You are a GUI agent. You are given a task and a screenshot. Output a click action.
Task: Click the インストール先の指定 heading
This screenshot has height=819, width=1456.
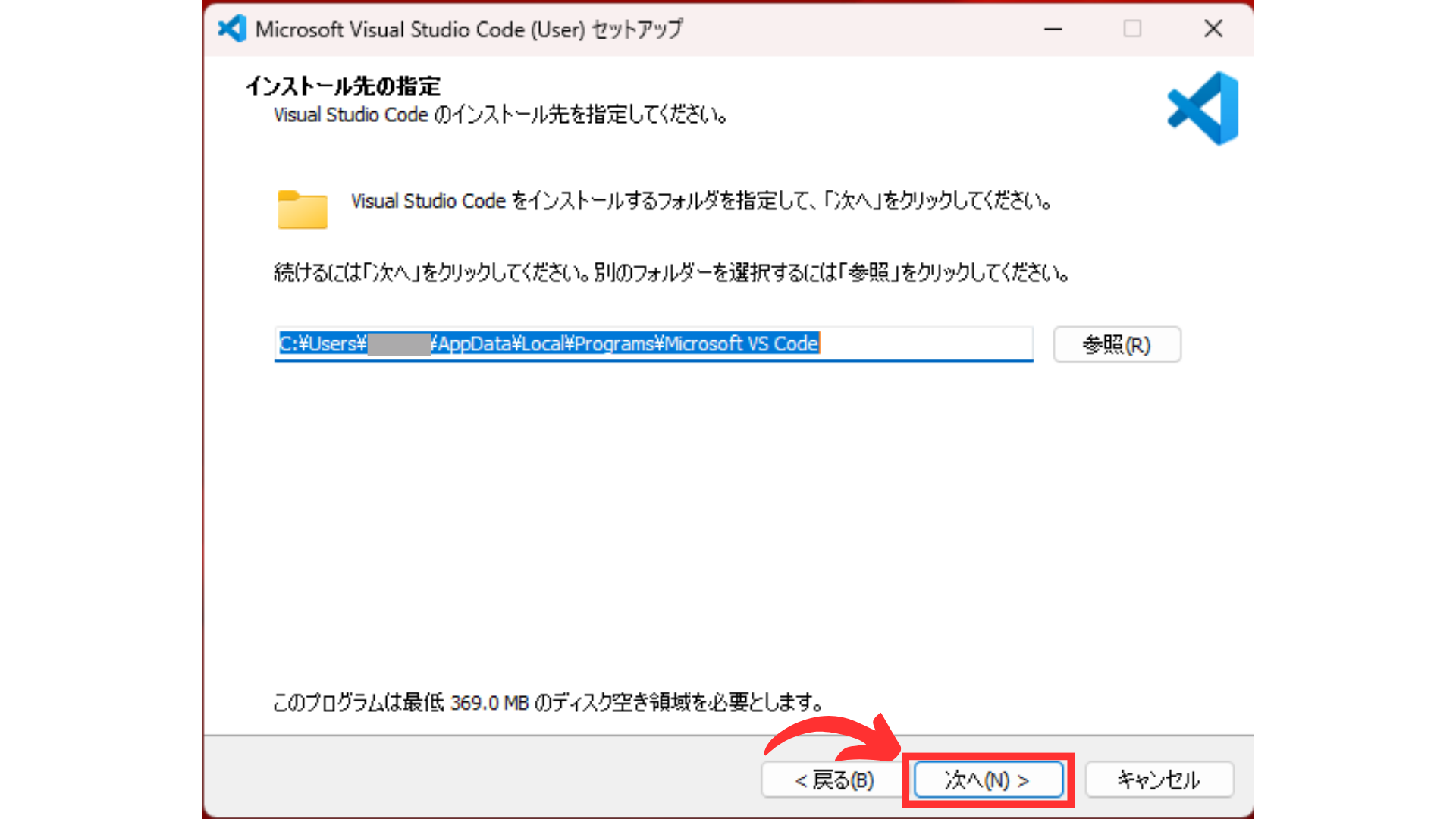[x=343, y=86]
